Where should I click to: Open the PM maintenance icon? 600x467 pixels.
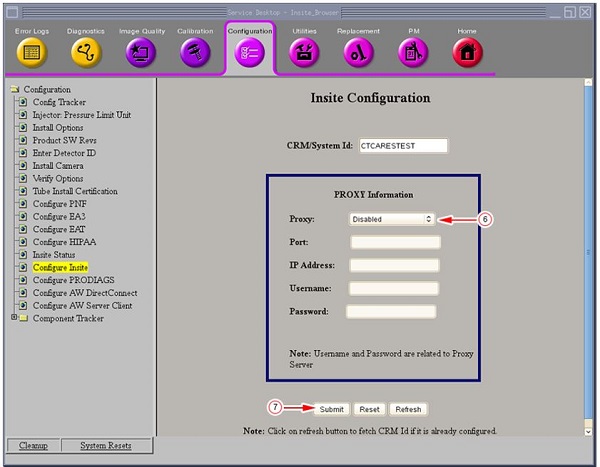412,53
